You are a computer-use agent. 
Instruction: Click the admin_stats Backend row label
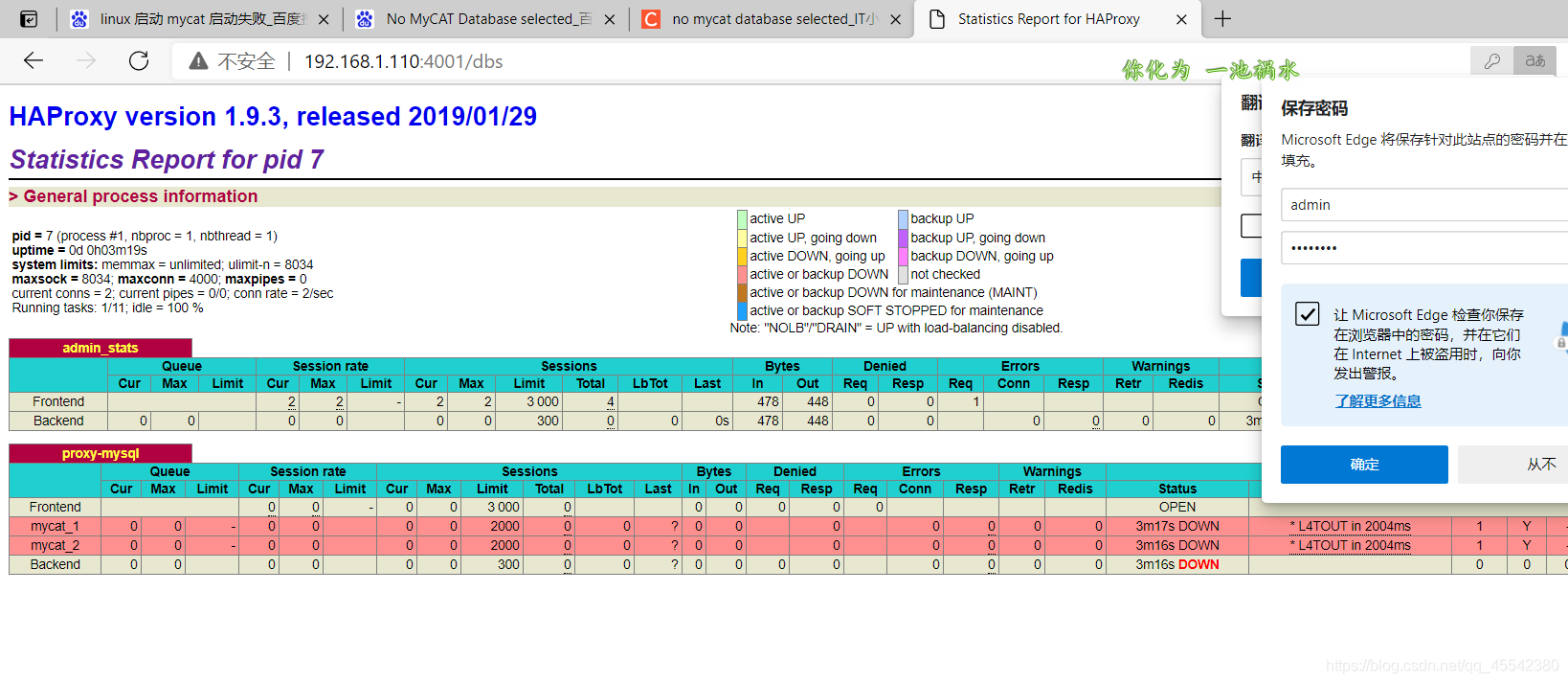(58, 421)
